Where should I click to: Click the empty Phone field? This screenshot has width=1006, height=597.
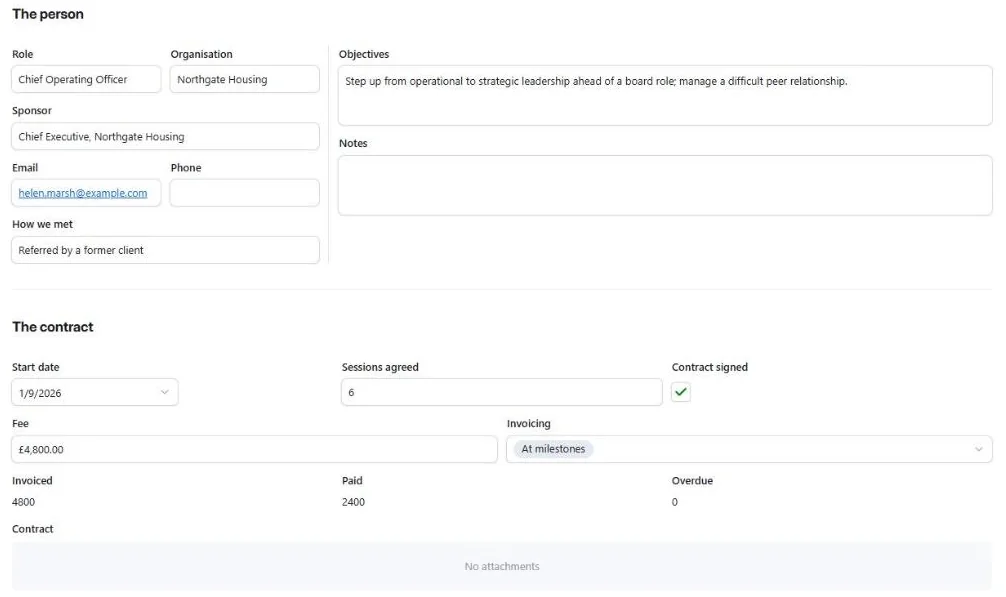pos(244,193)
